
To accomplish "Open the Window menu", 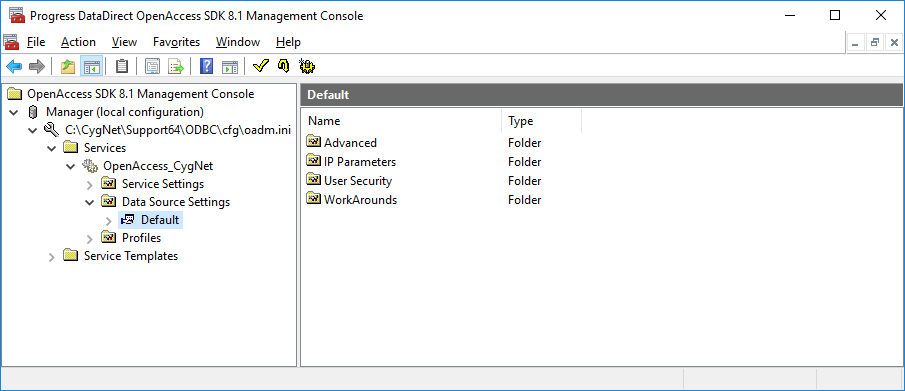I will pyautogui.click(x=238, y=42).
